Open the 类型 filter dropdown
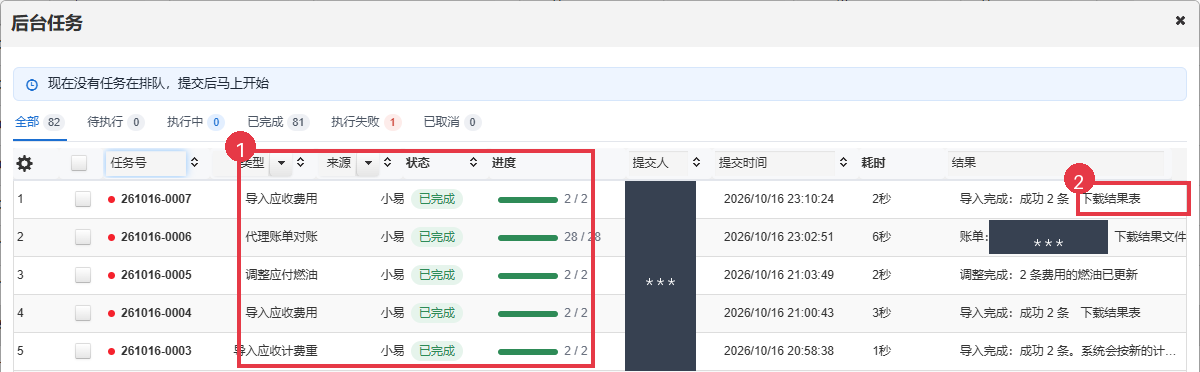The image size is (1200, 372). click(281, 162)
